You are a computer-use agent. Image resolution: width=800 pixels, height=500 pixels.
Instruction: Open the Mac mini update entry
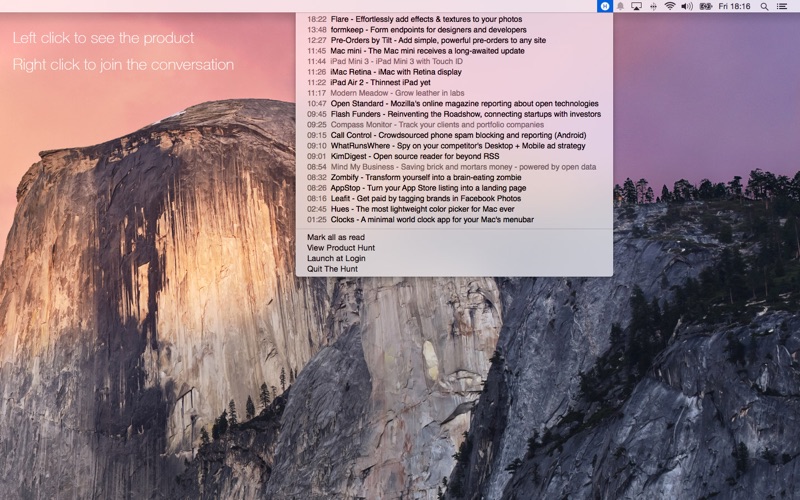(x=454, y=51)
